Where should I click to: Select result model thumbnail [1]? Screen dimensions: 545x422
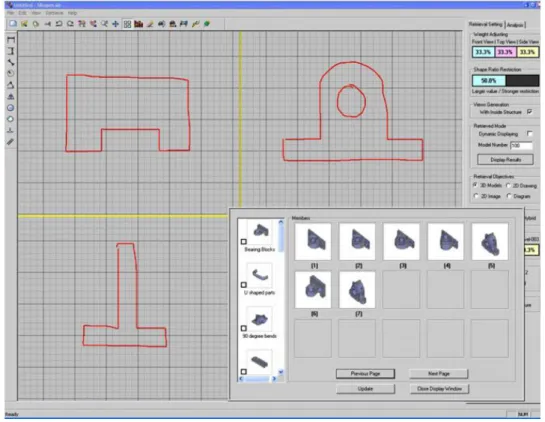(313, 242)
